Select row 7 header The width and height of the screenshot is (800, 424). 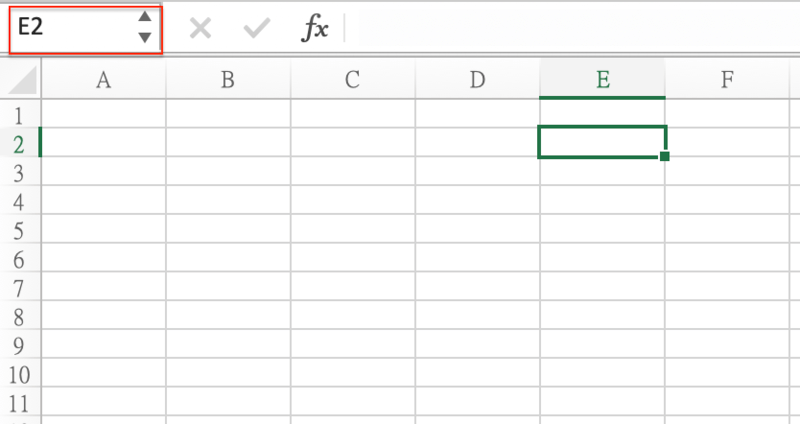(19, 289)
